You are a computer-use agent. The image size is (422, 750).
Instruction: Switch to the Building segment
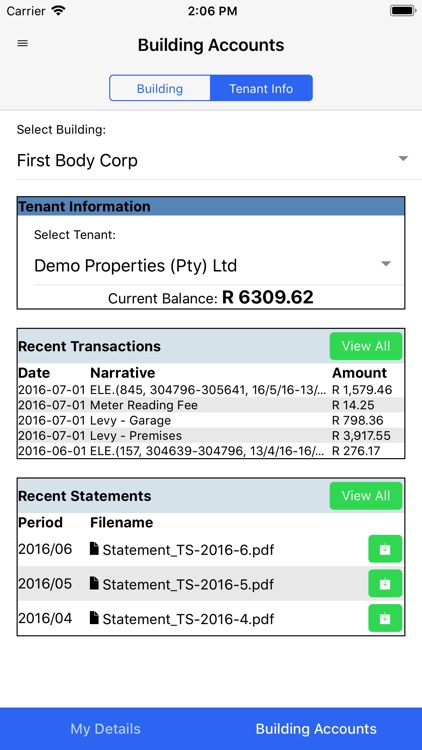coord(160,88)
